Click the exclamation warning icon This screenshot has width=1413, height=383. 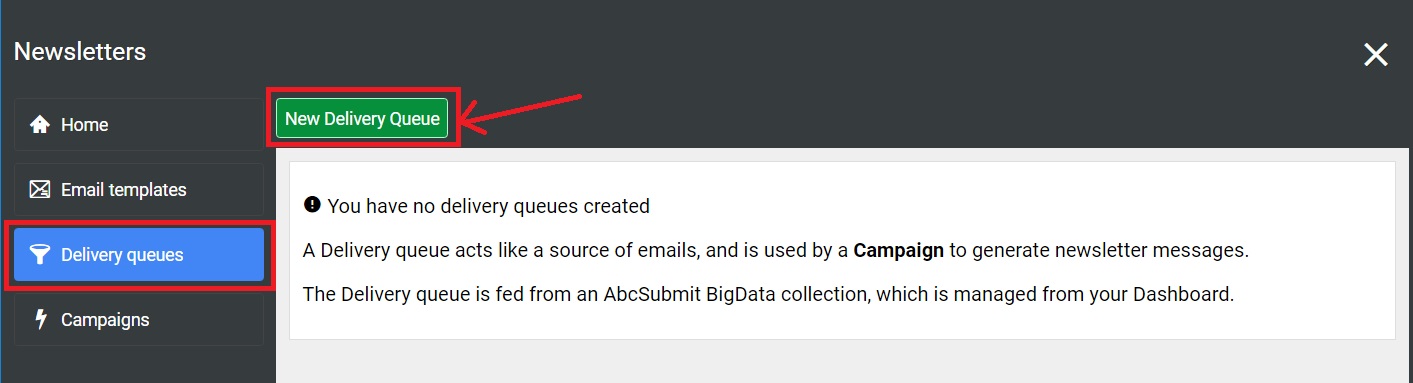[x=312, y=205]
